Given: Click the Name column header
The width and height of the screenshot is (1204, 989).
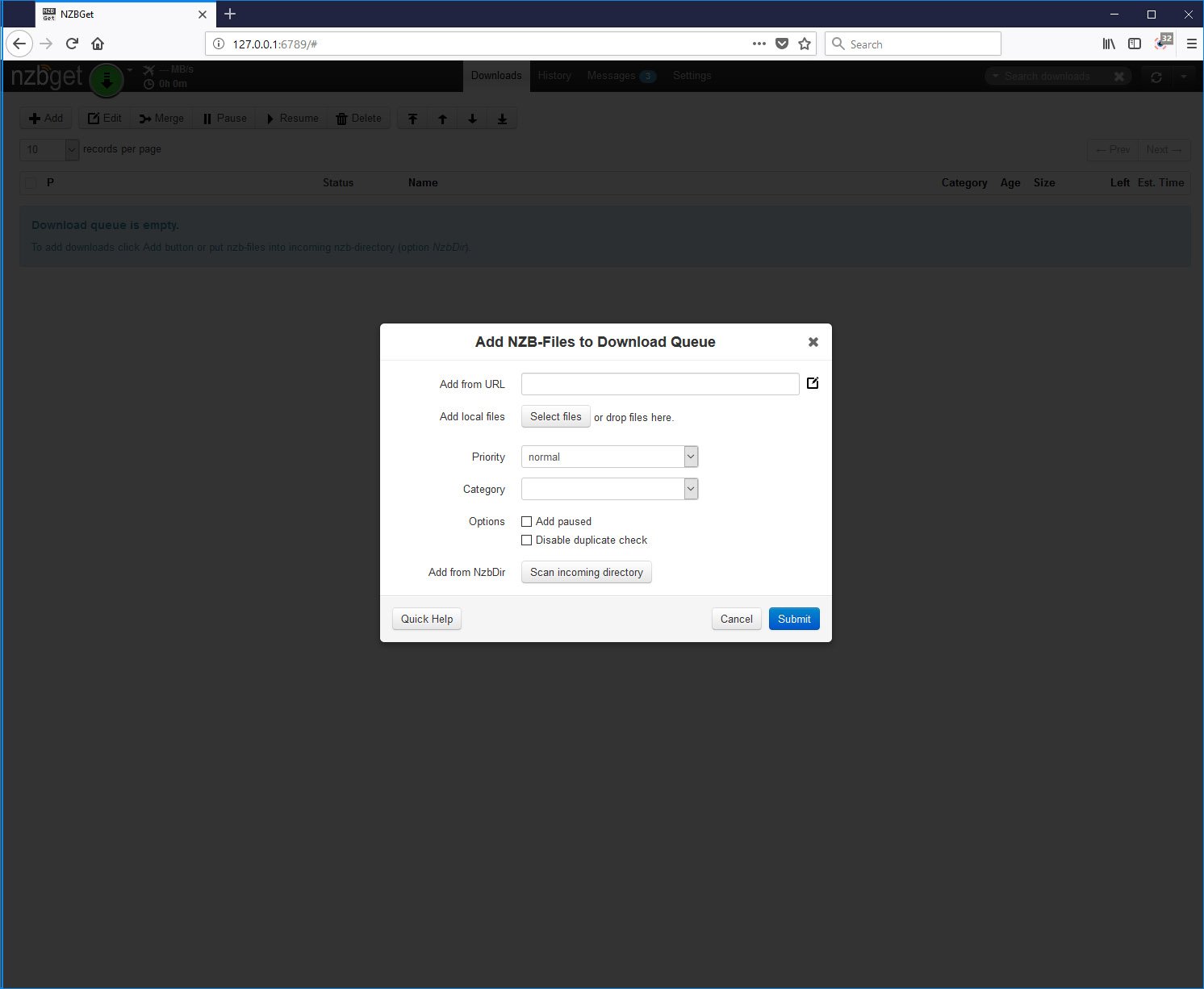Looking at the screenshot, I should (423, 183).
